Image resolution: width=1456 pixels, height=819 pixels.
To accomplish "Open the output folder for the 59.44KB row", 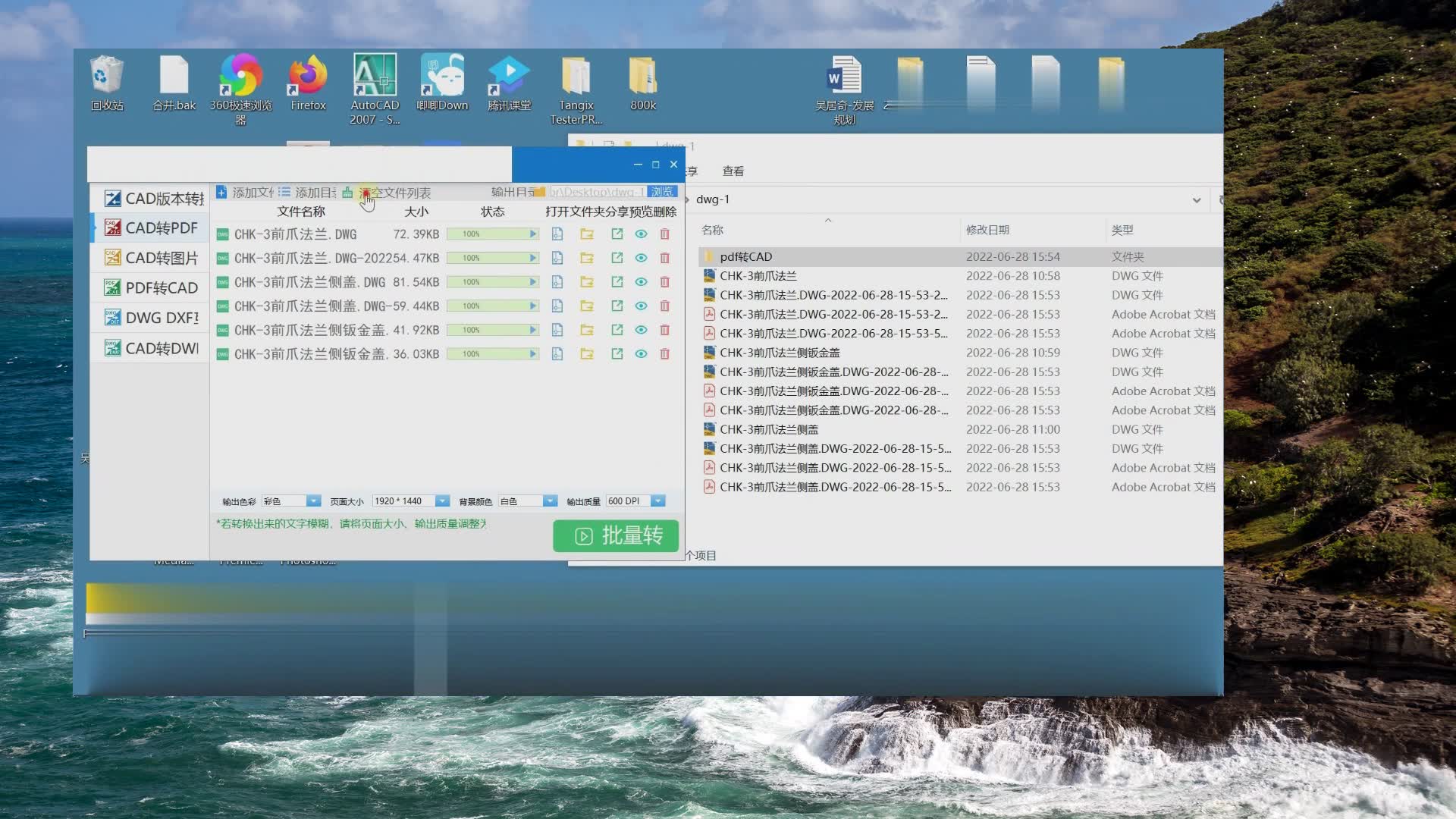I will (587, 306).
